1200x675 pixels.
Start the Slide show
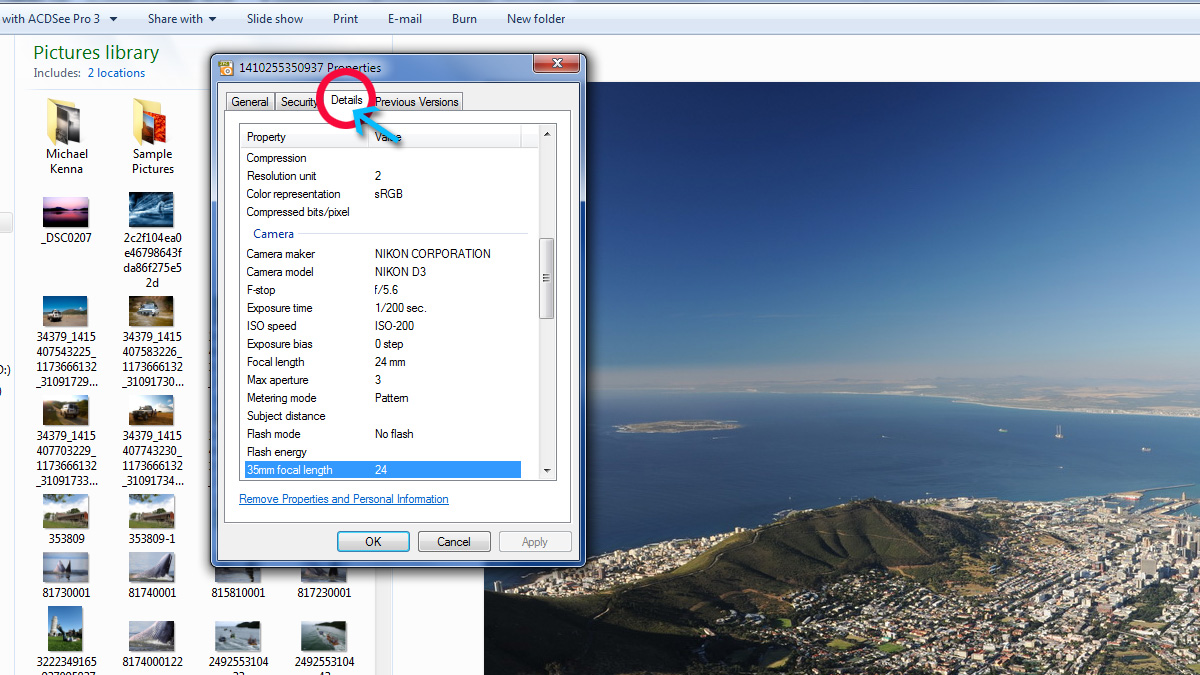pyautogui.click(x=275, y=19)
